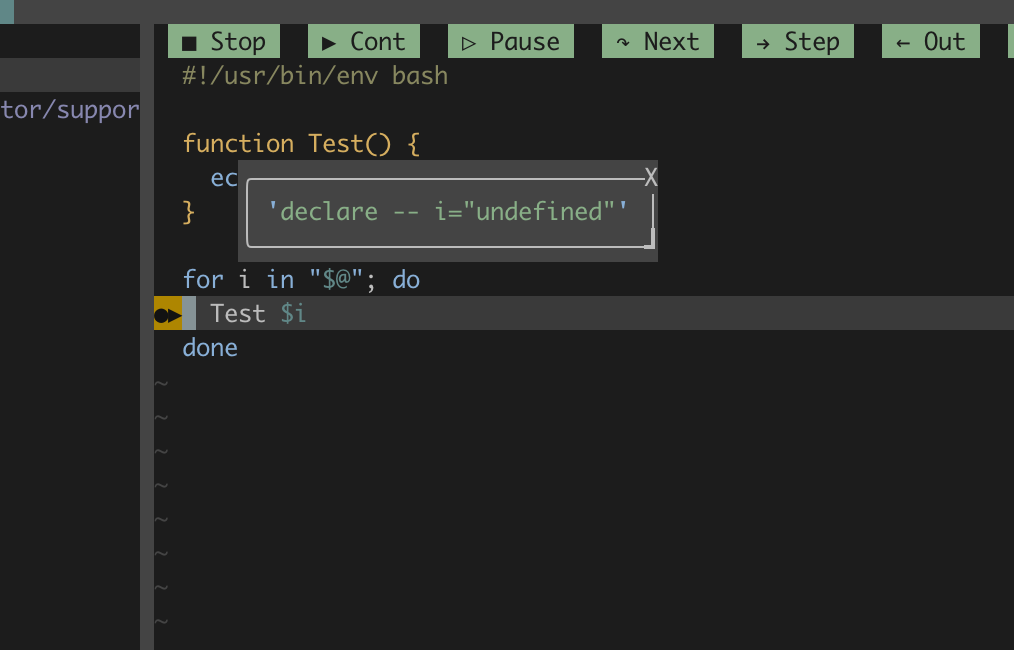Screen dimensions: 1014x650
Task: Stop the debug session with the Stop icon
Action: coord(224,41)
